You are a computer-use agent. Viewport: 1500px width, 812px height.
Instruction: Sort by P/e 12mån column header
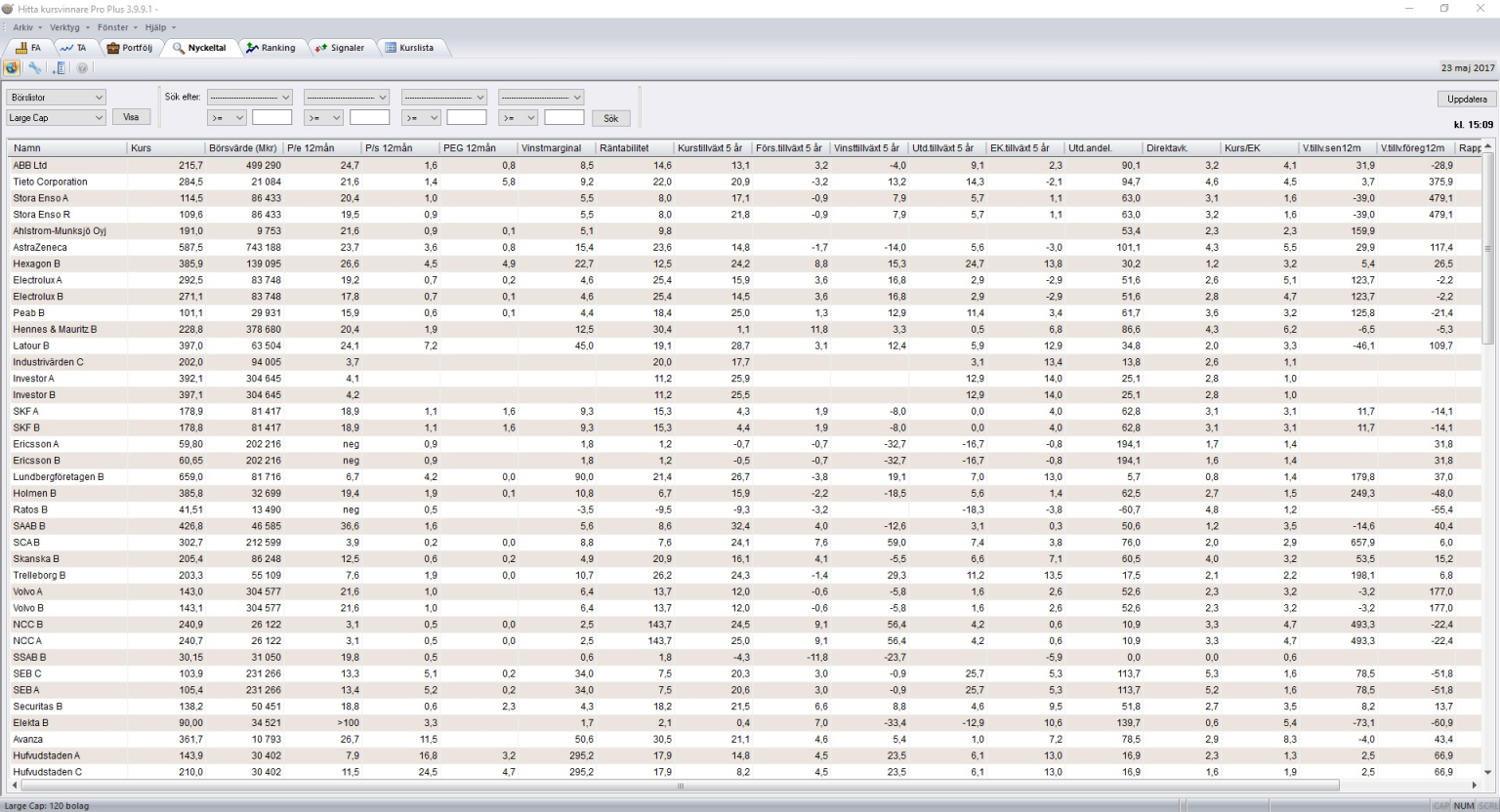pos(322,148)
